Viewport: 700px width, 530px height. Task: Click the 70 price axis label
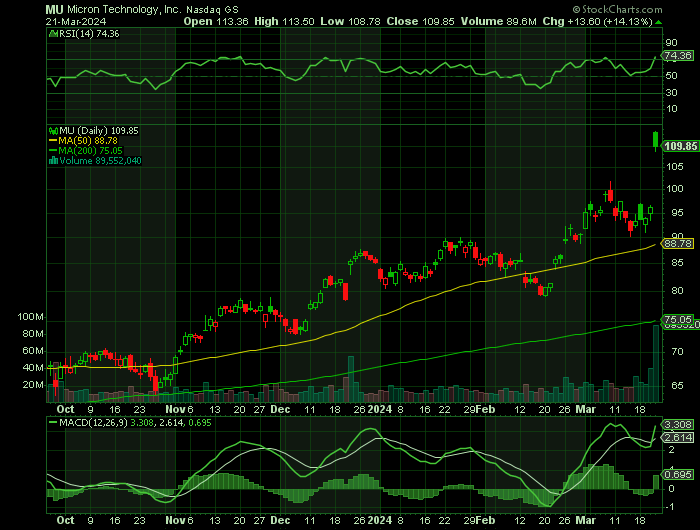coord(677,352)
